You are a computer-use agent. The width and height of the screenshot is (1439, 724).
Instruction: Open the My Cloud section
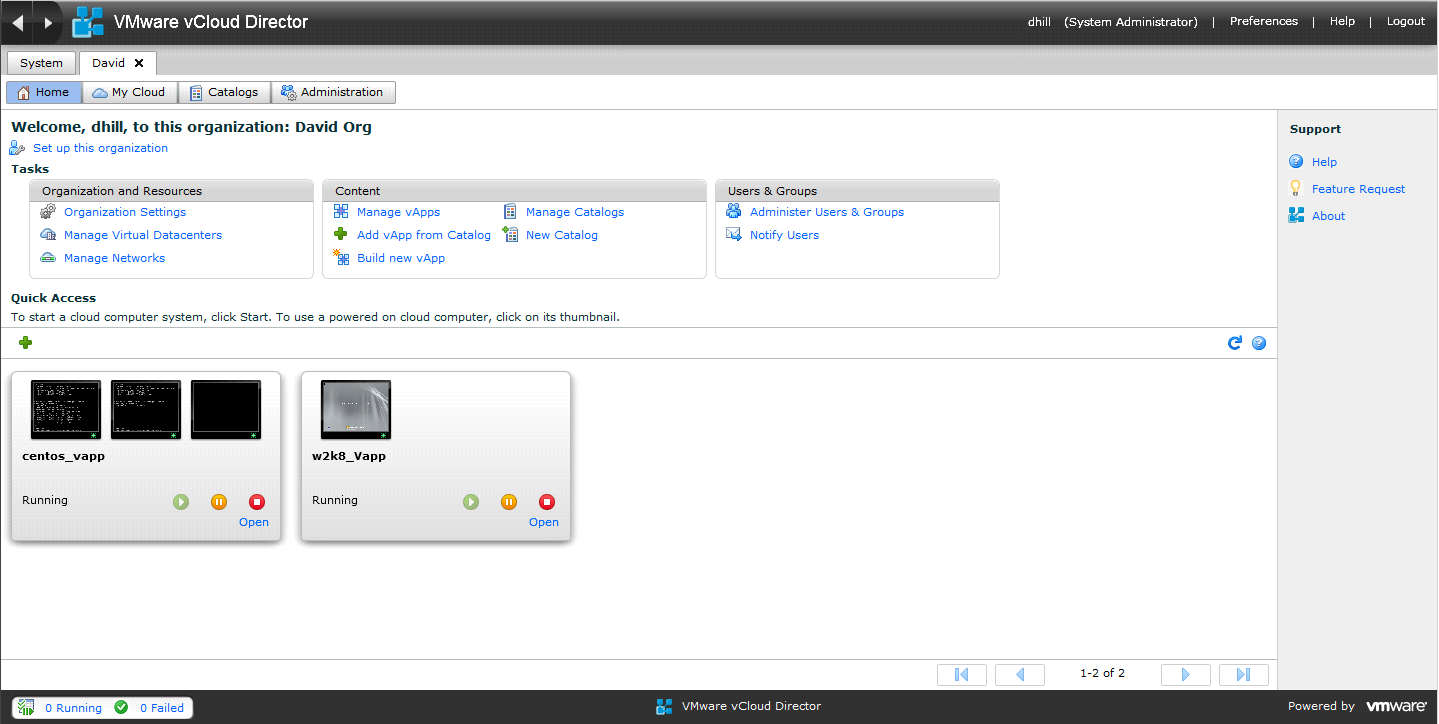pyautogui.click(x=129, y=92)
